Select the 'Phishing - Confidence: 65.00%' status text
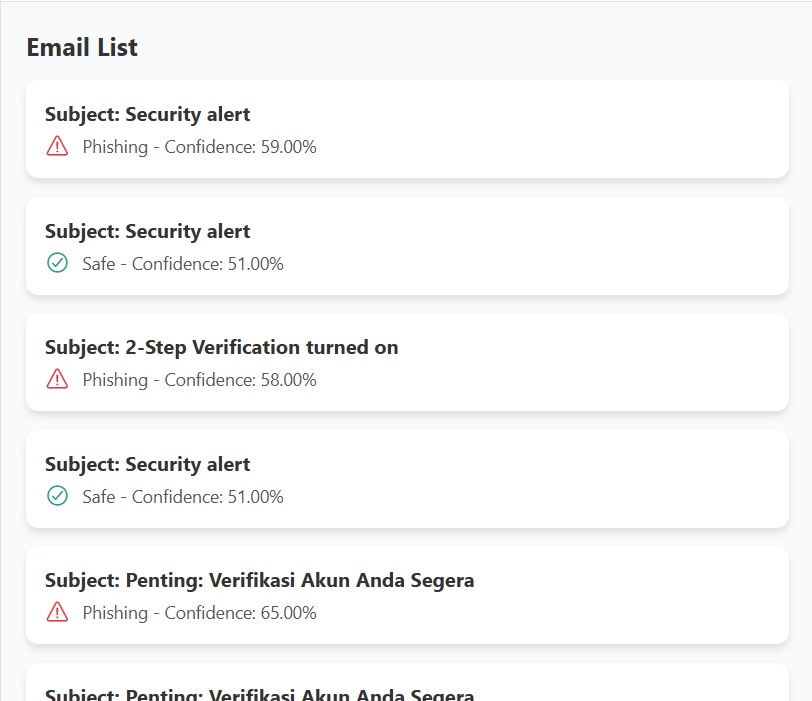 [x=199, y=613]
